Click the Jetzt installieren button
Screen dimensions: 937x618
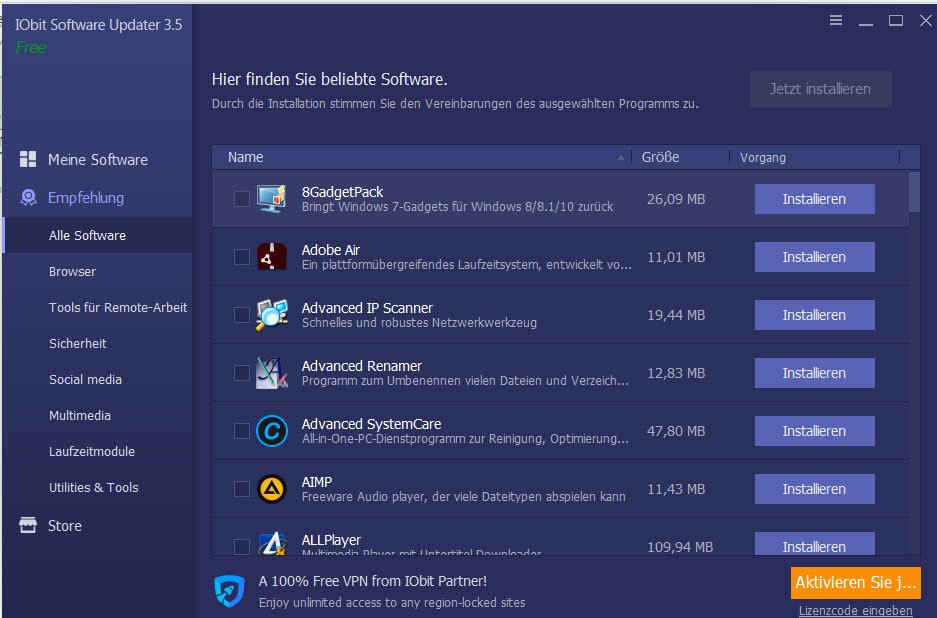click(x=820, y=89)
